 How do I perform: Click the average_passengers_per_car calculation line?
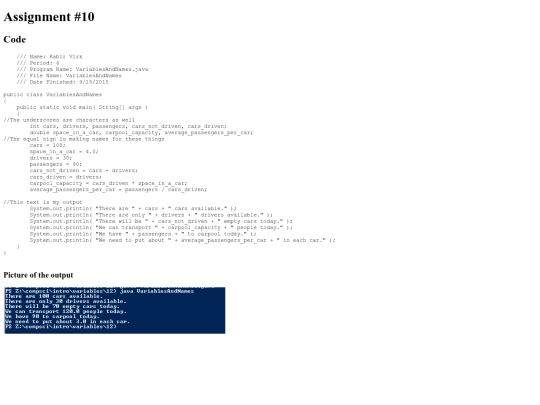(x=118, y=189)
